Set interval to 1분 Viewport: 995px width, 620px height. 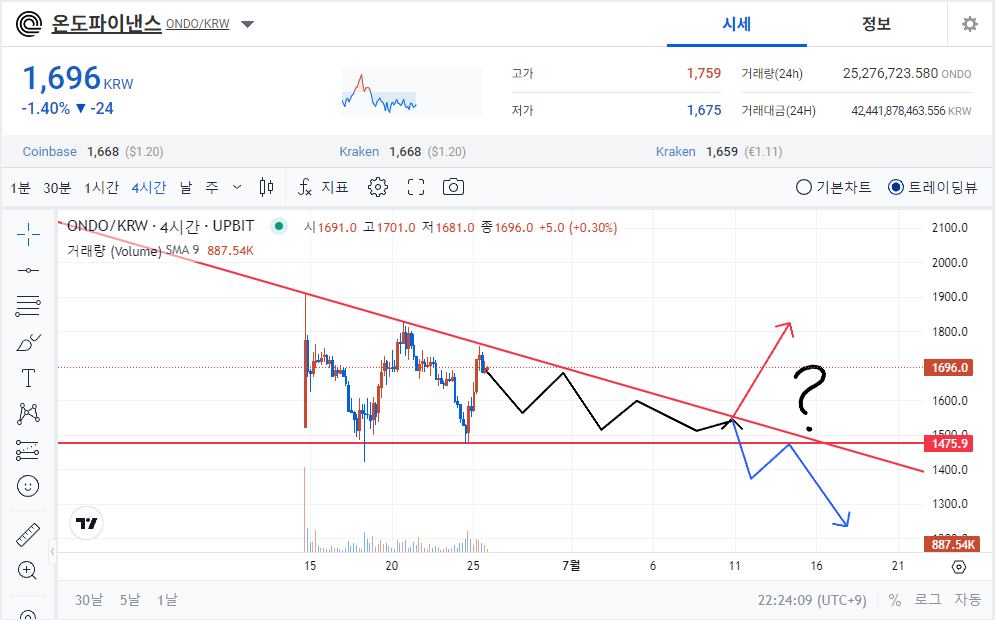coord(20,188)
